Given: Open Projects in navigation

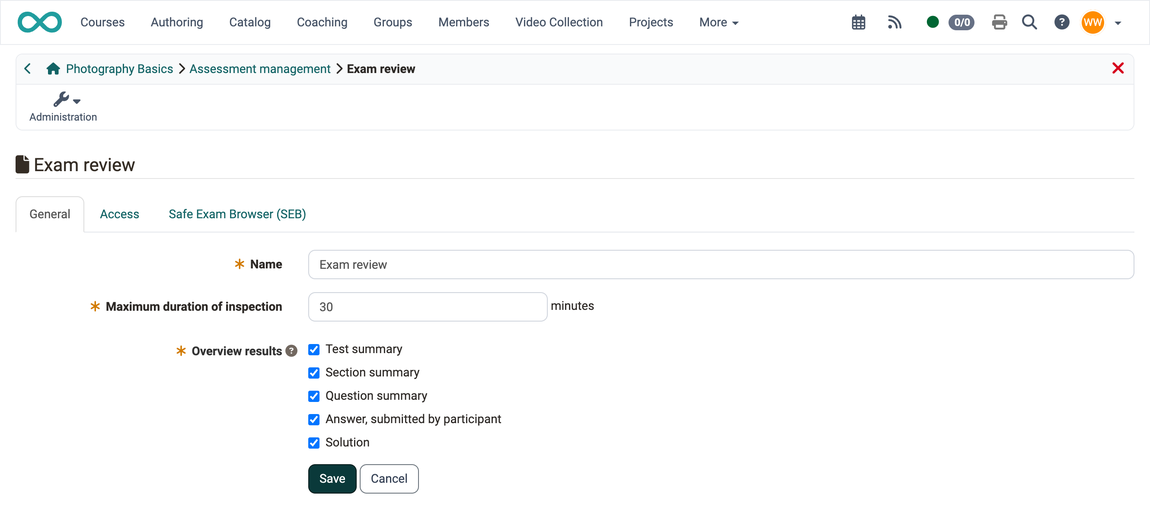Looking at the screenshot, I should click(x=651, y=22).
